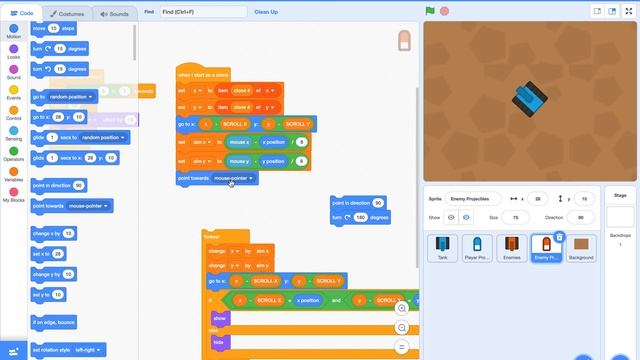640x360 pixels.
Task: Open variable dropdown in change x by aim x block
Action: point(235,251)
